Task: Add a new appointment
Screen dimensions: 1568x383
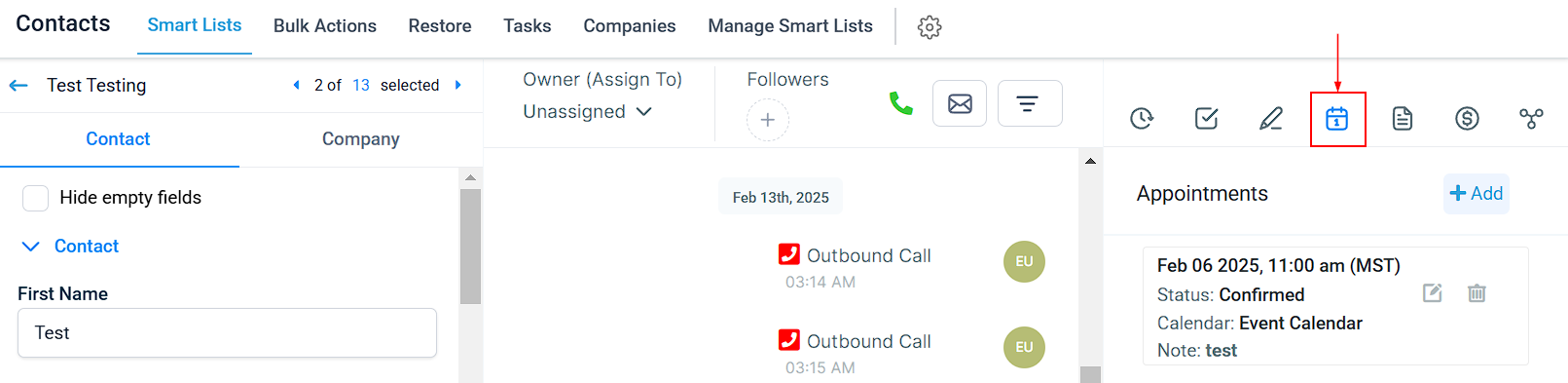Action: coord(1477,193)
